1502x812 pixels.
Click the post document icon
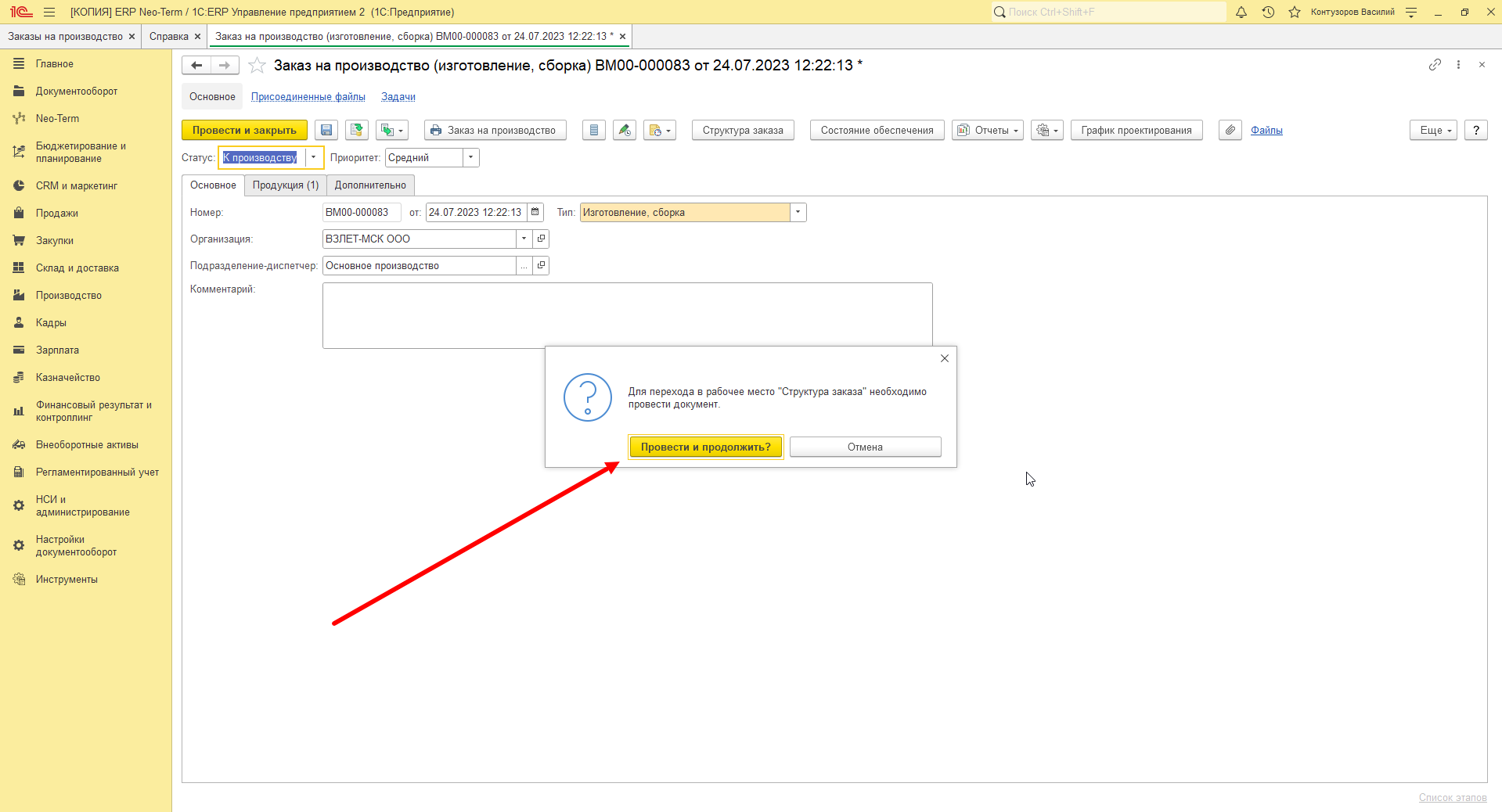click(357, 131)
